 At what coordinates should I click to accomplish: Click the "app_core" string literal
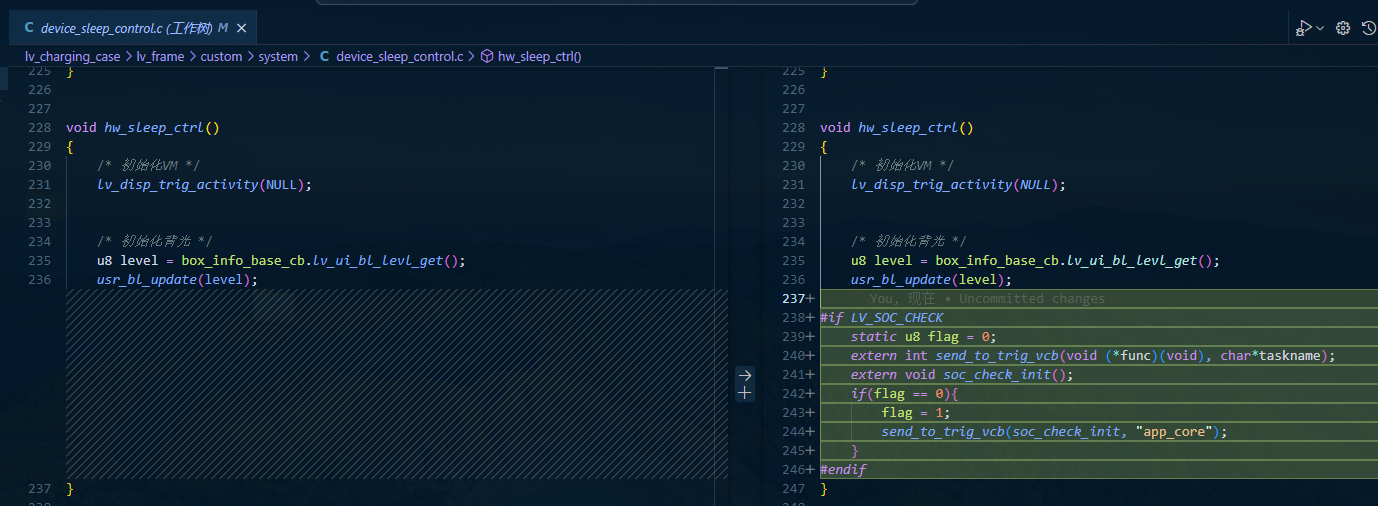coord(1174,432)
